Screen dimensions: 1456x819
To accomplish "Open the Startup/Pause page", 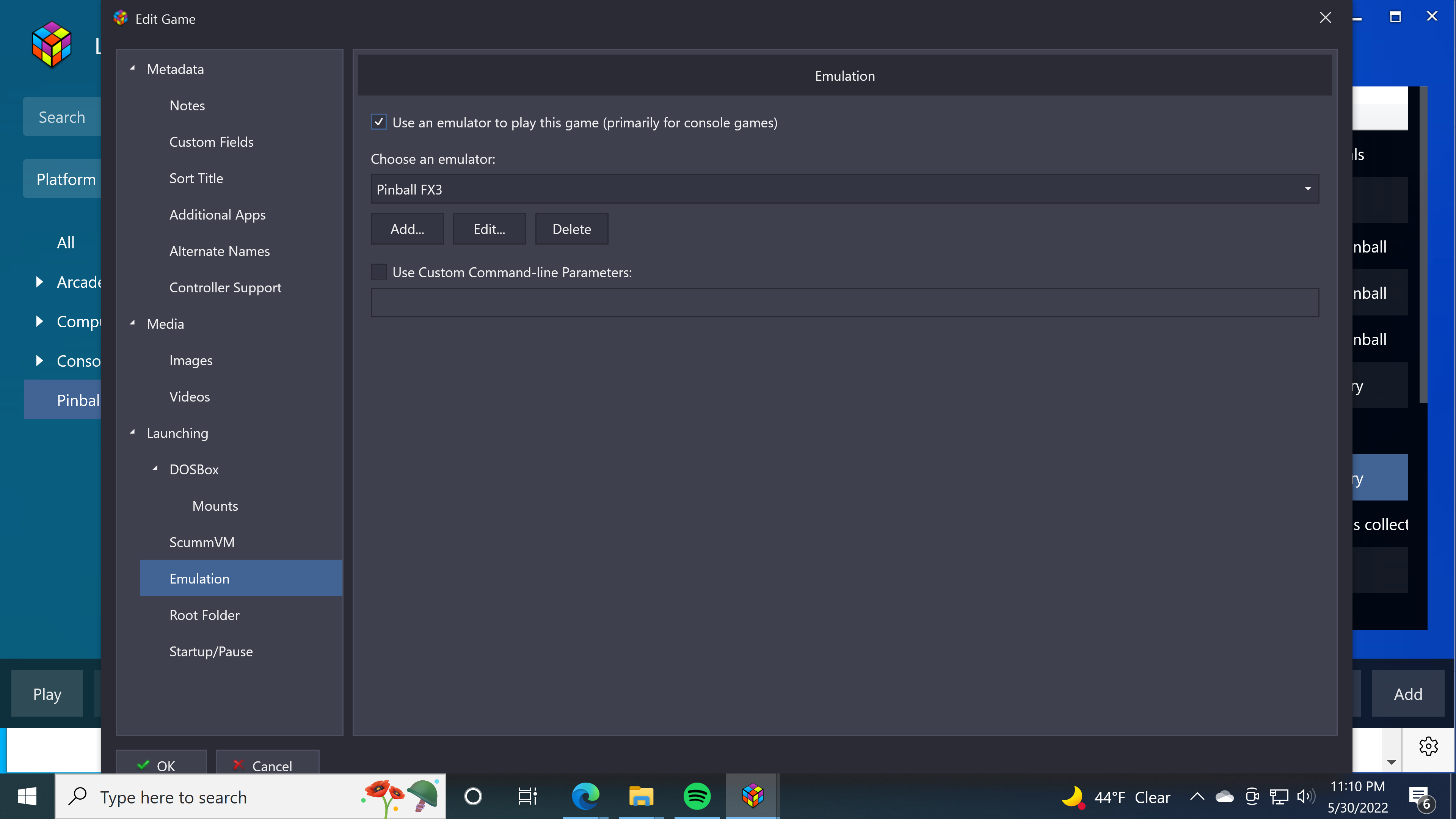I will point(211,652).
